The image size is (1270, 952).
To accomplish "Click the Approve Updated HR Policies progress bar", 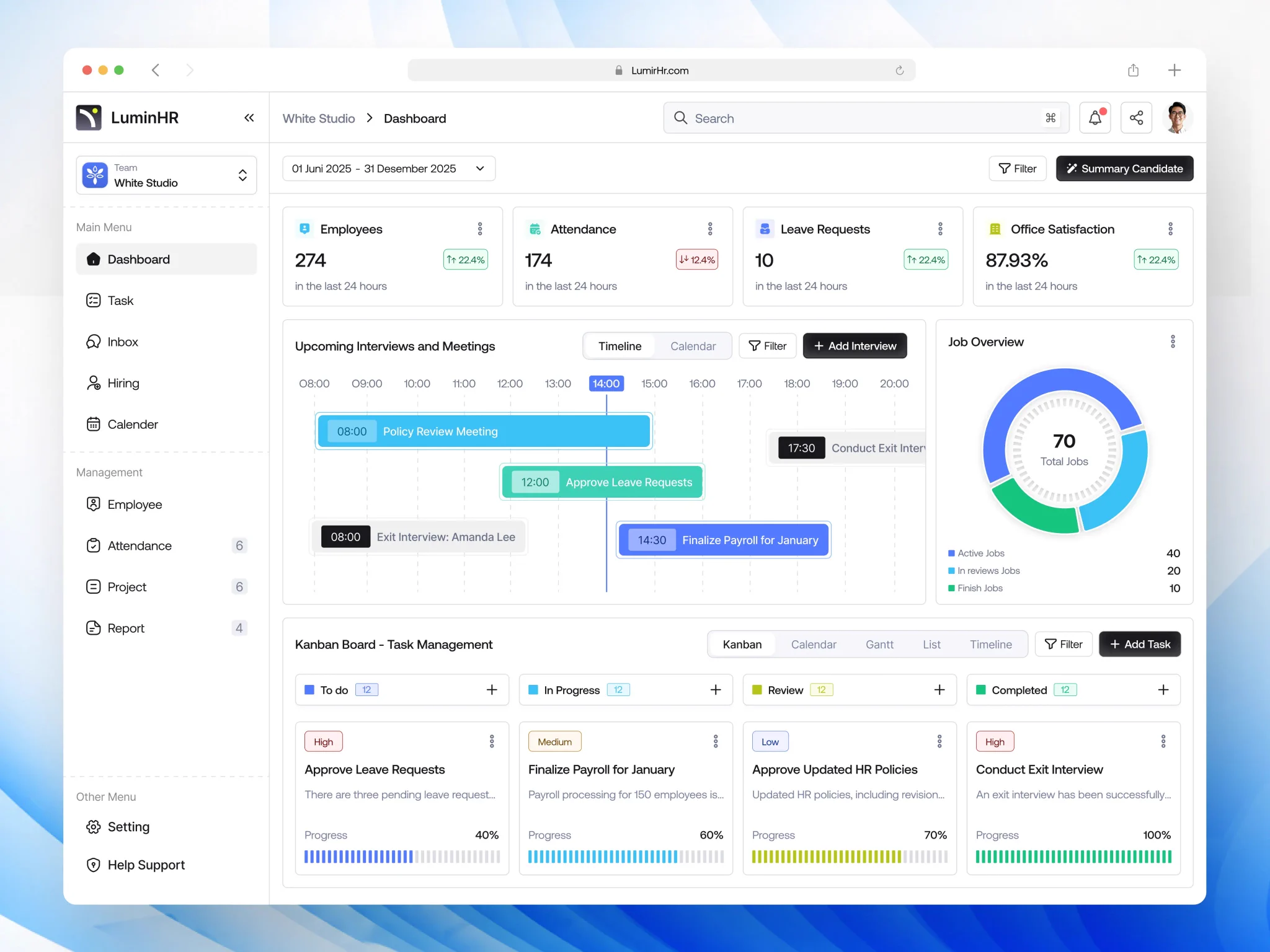I will point(850,857).
